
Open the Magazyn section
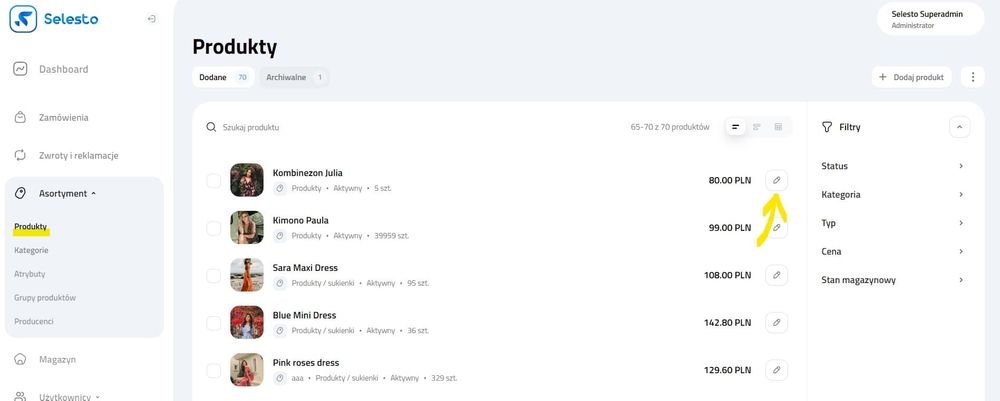tap(57, 360)
